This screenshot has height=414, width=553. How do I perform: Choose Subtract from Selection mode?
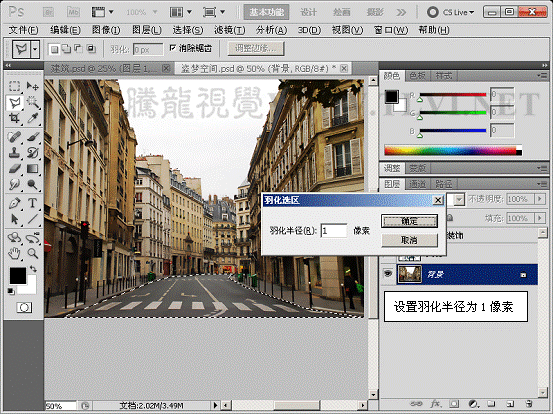click(x=78, y=49)
